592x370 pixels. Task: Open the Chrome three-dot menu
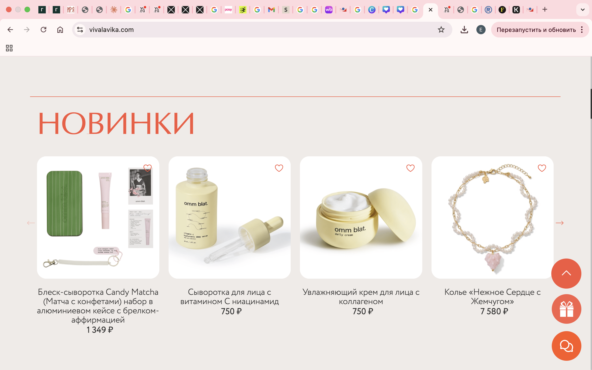(x=582, y=29)
